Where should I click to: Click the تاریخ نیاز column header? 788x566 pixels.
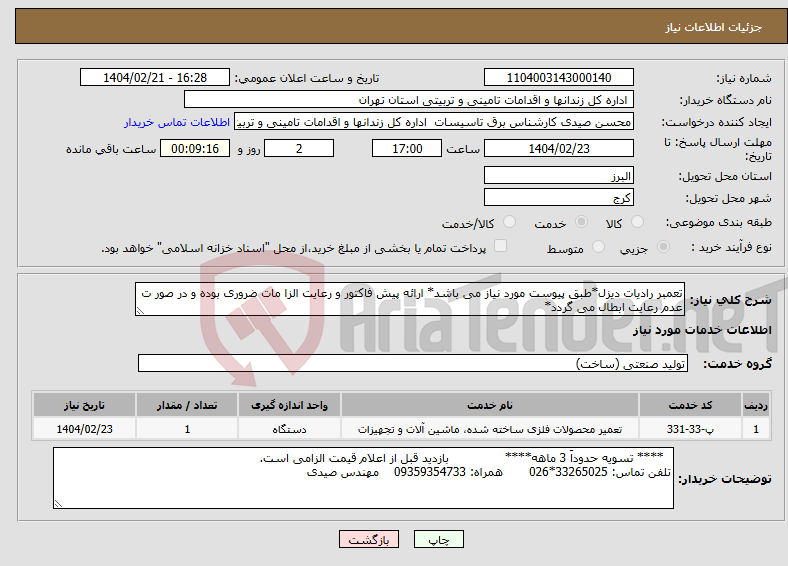[x=84, y=405]
